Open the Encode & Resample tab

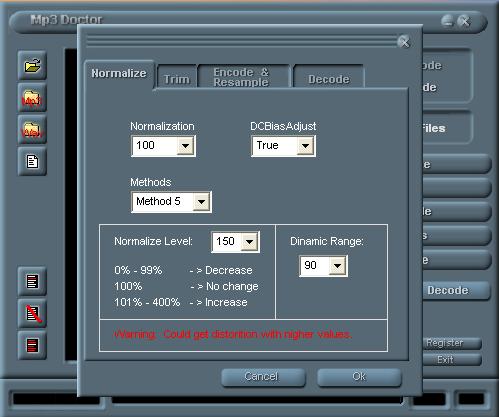click(x=244, y=77)
